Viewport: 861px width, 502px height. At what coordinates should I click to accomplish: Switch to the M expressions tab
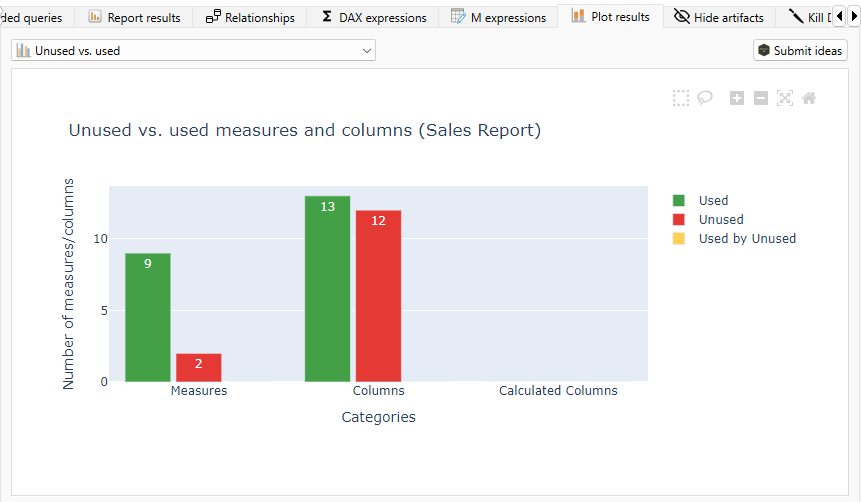(x=499, y=17)
